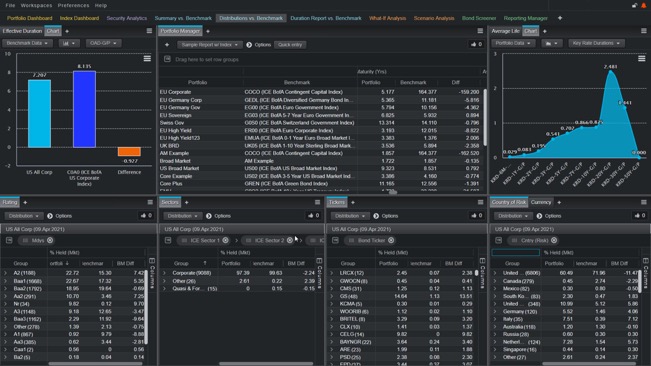Open the Sectors panel hamburger menu
Screen dimensions: 651x366
317,202
